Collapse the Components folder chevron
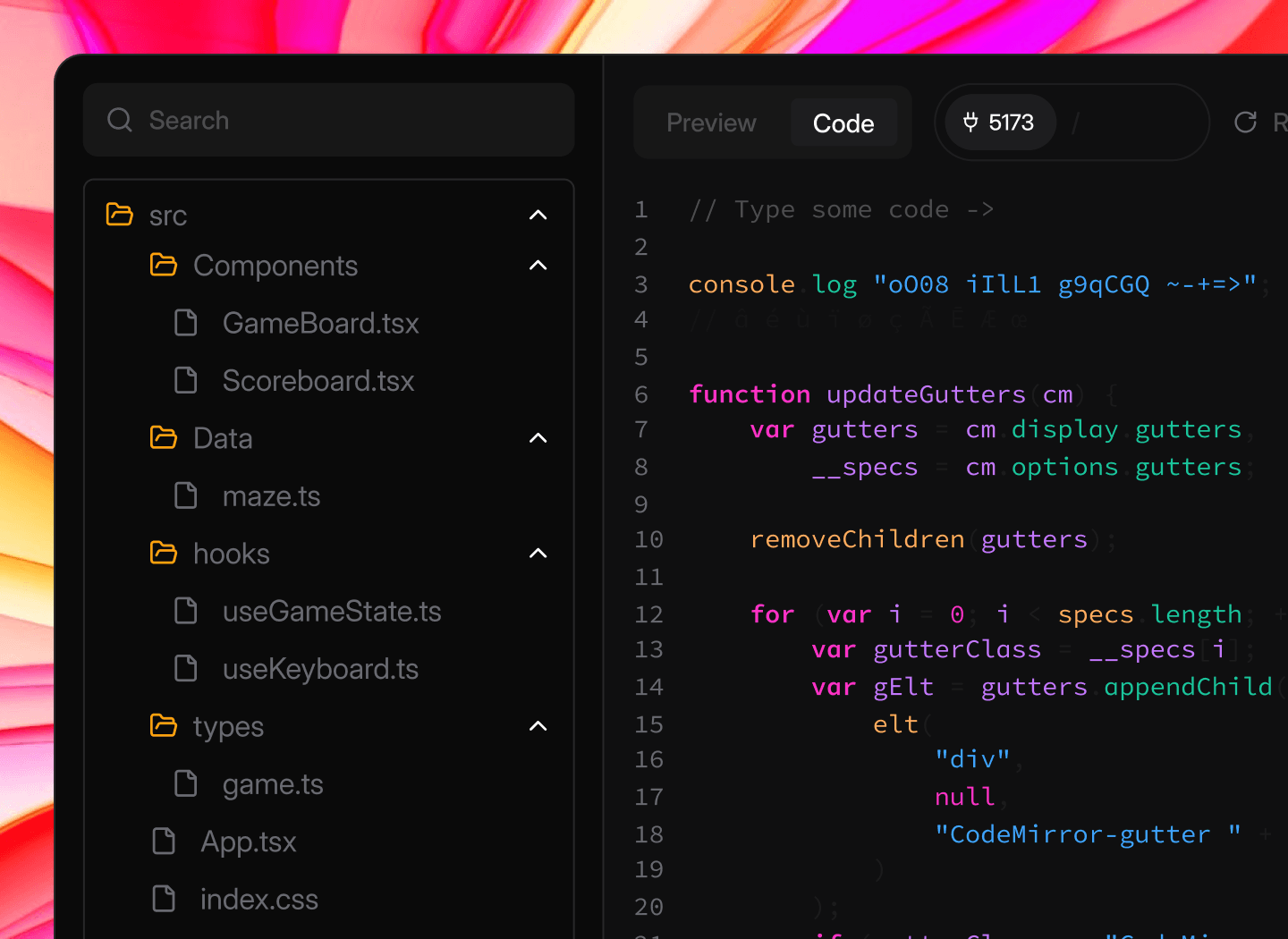Screen dimensions: 1288x939 (538, 265)
